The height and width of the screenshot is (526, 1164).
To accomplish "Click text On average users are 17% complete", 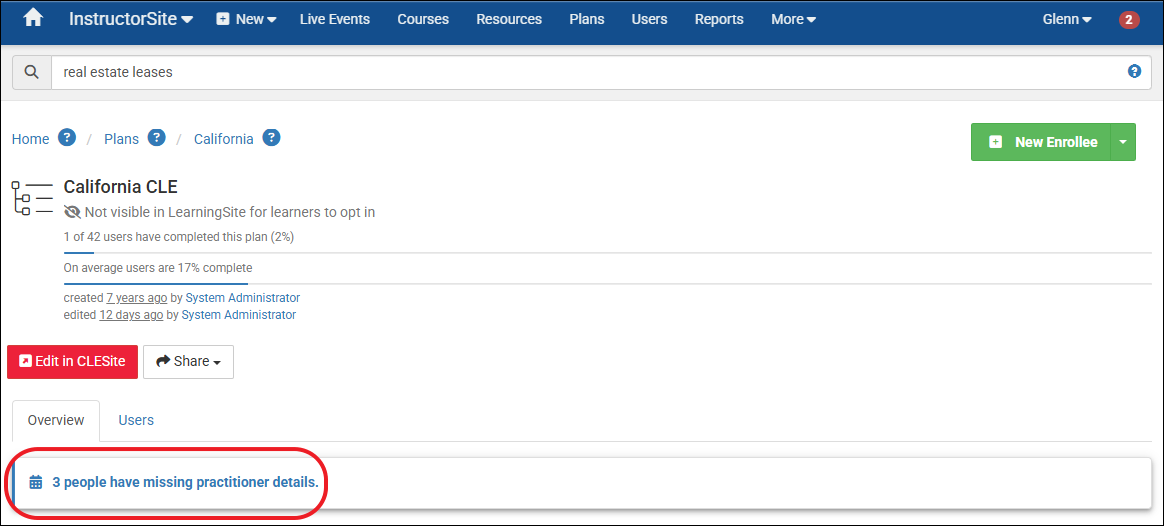I will point(158,268).
